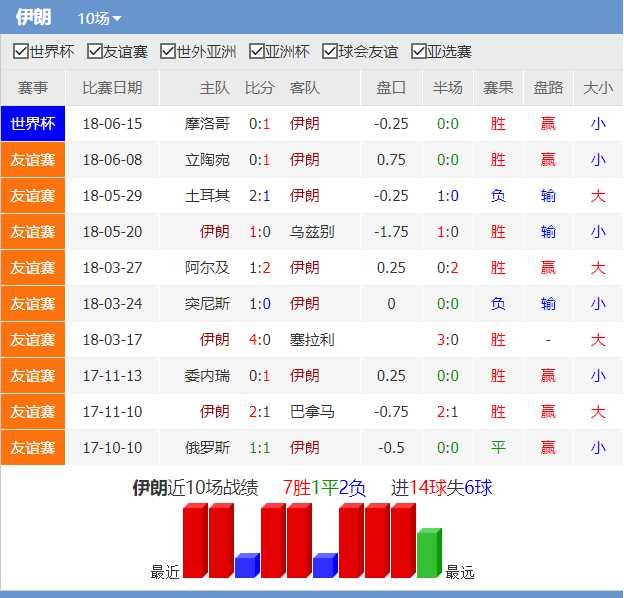Disable the 亚洲杯 match filter
Viewport: 624px width, 598px height.
[x=256, y=52]
